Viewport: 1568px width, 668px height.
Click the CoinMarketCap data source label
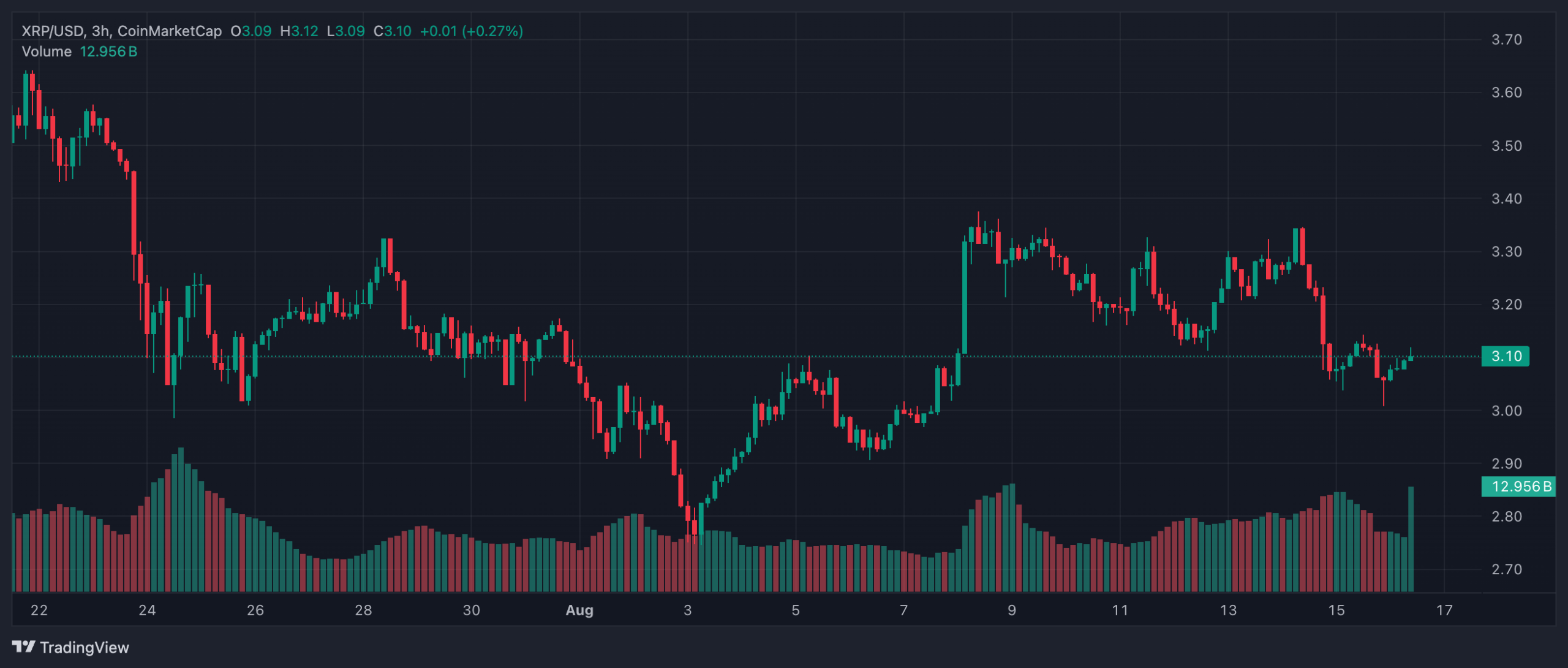point(172,31)
